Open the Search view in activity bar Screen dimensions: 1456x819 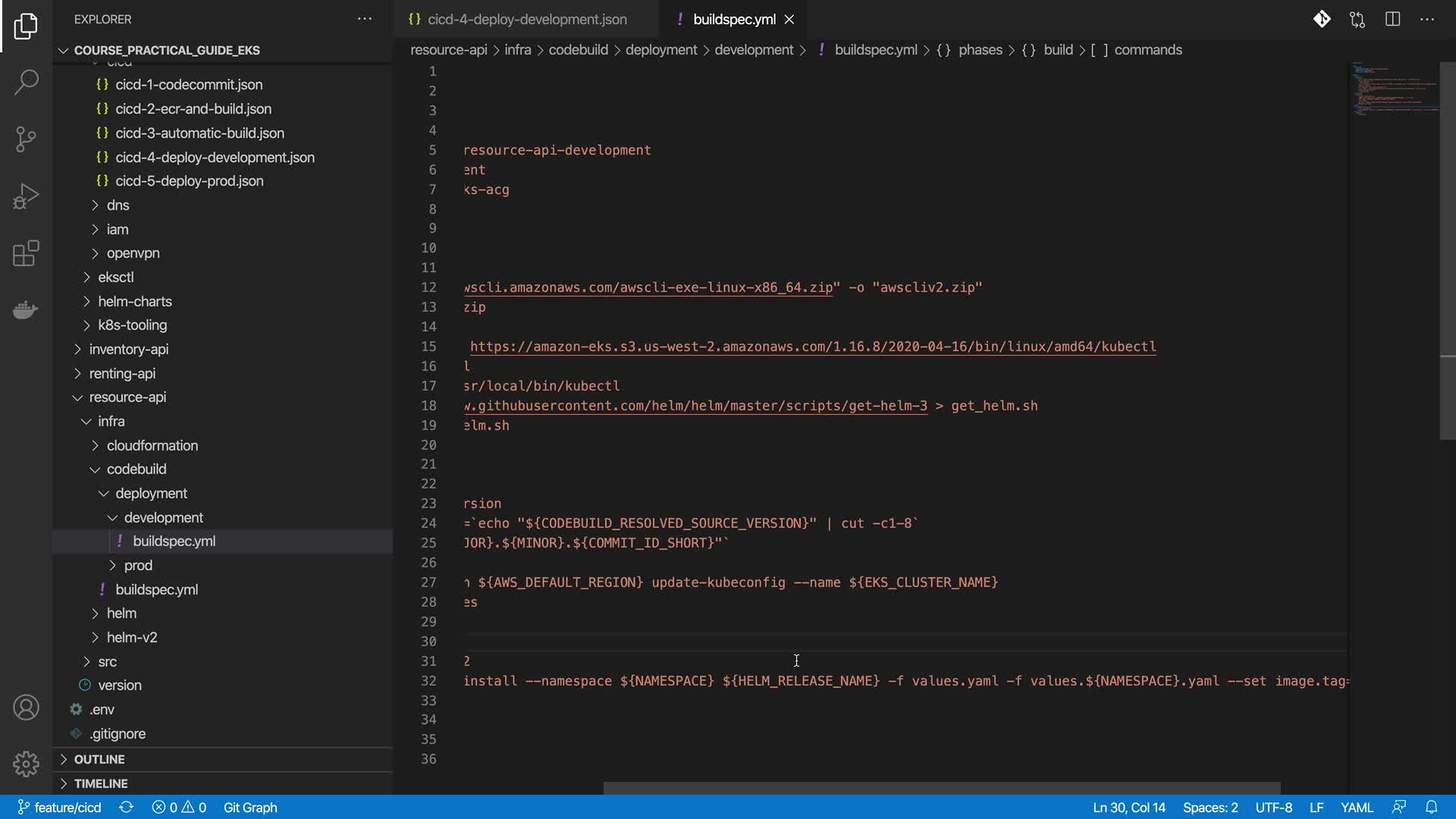tap(26, 82)
